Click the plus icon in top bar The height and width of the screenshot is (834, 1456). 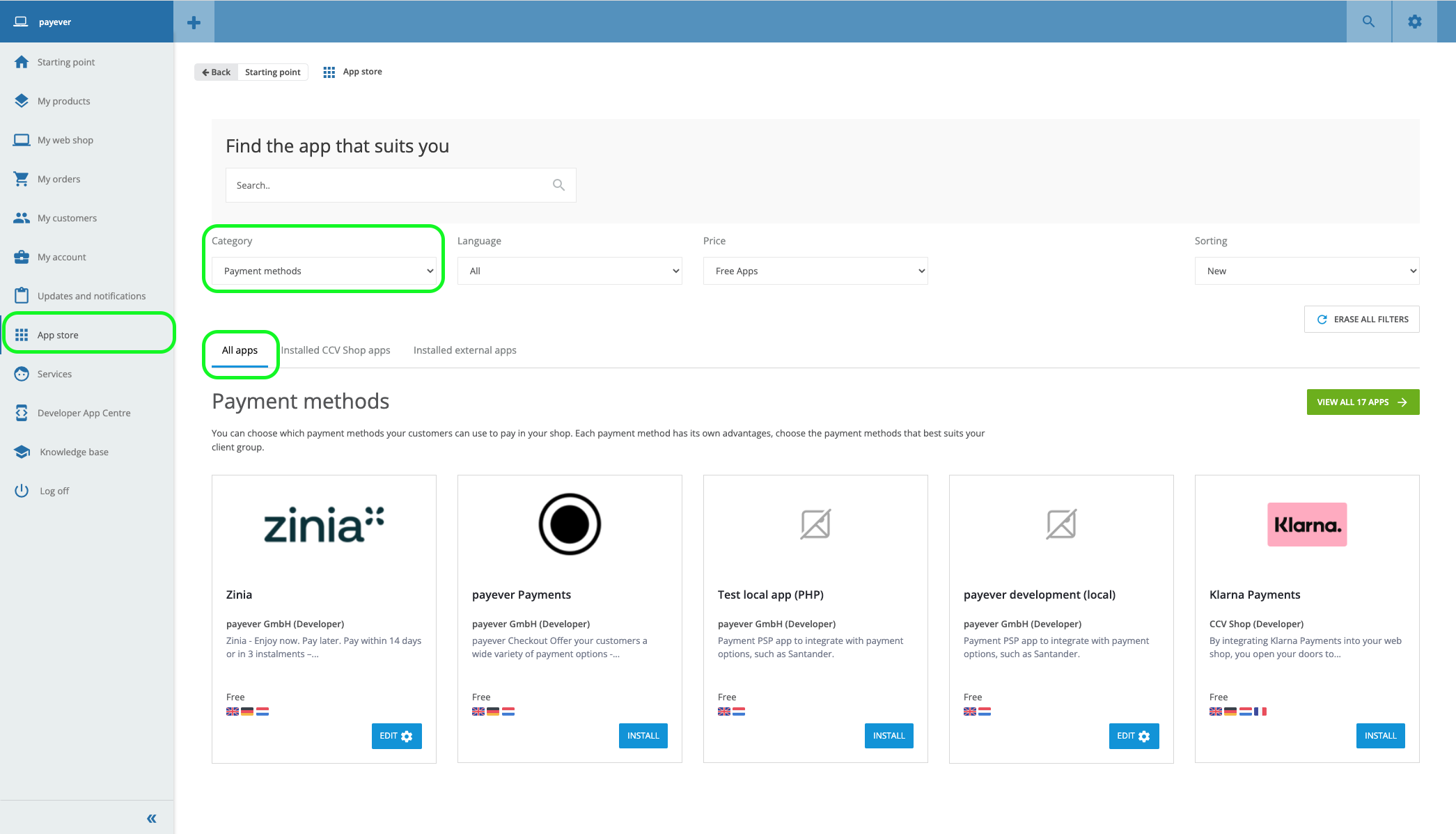(194, 22)
